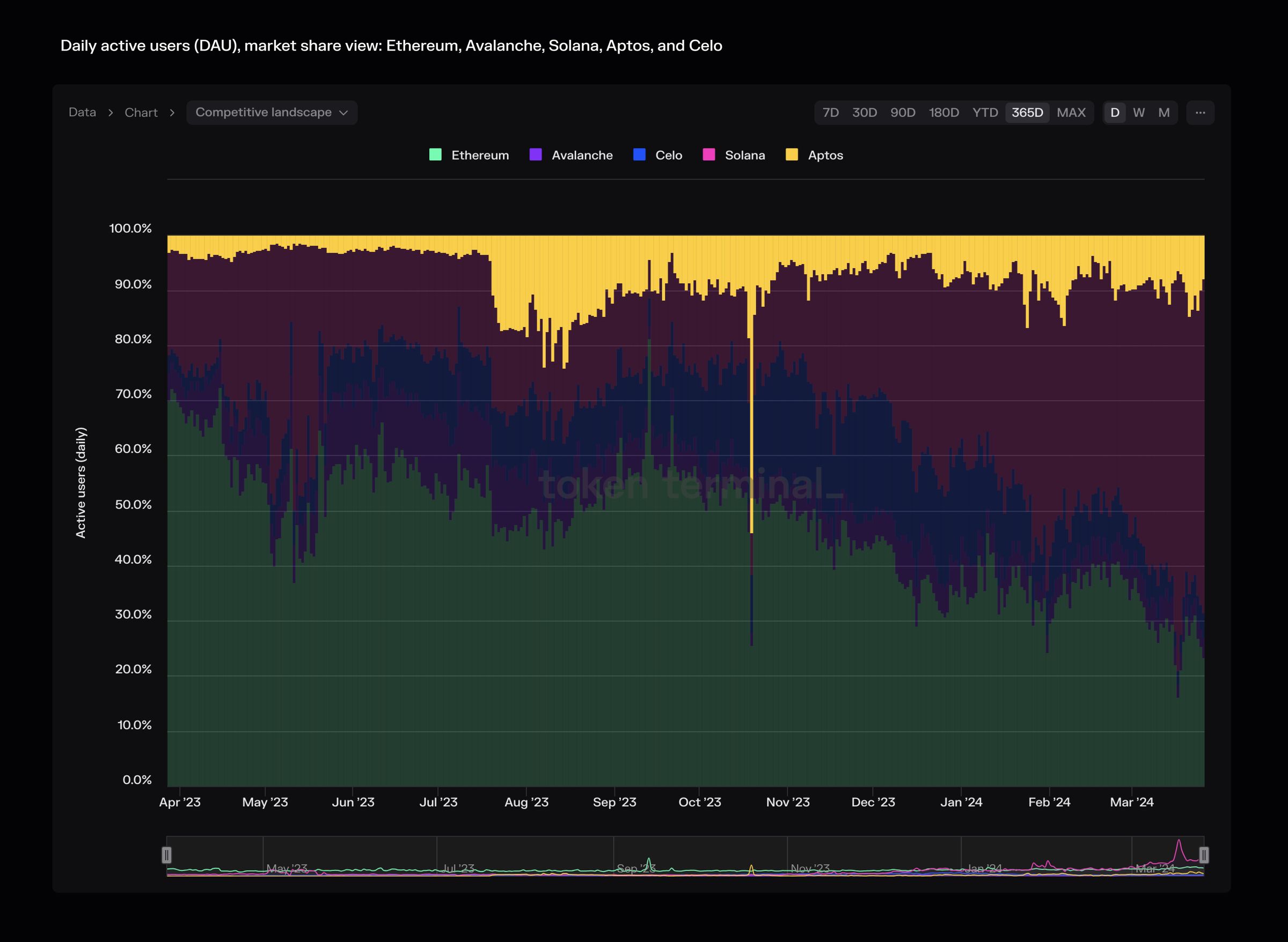Select the YTD time range
The width and height of the screenshot is (1288, 942).
985,112
